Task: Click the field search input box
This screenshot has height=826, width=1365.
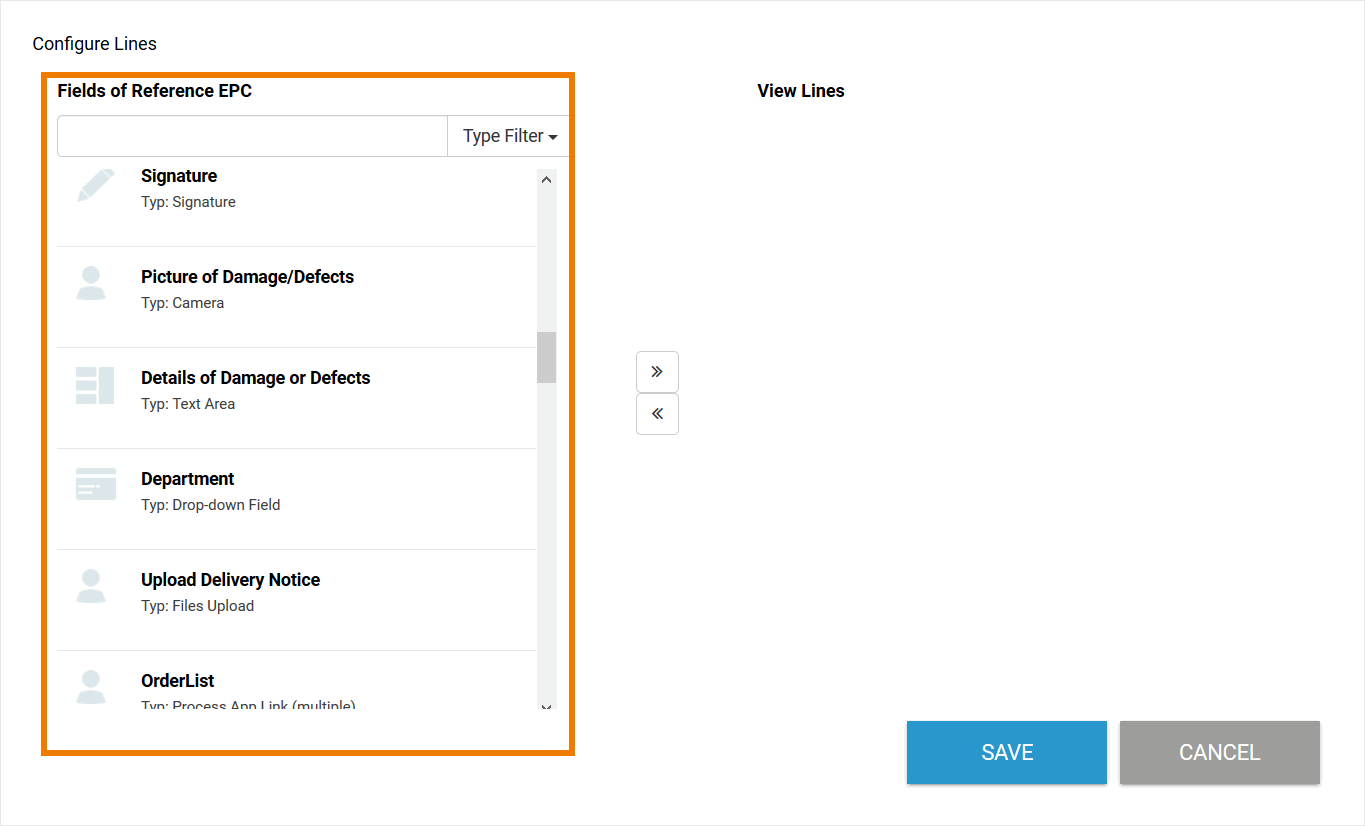Action: [x=252, y=136]
